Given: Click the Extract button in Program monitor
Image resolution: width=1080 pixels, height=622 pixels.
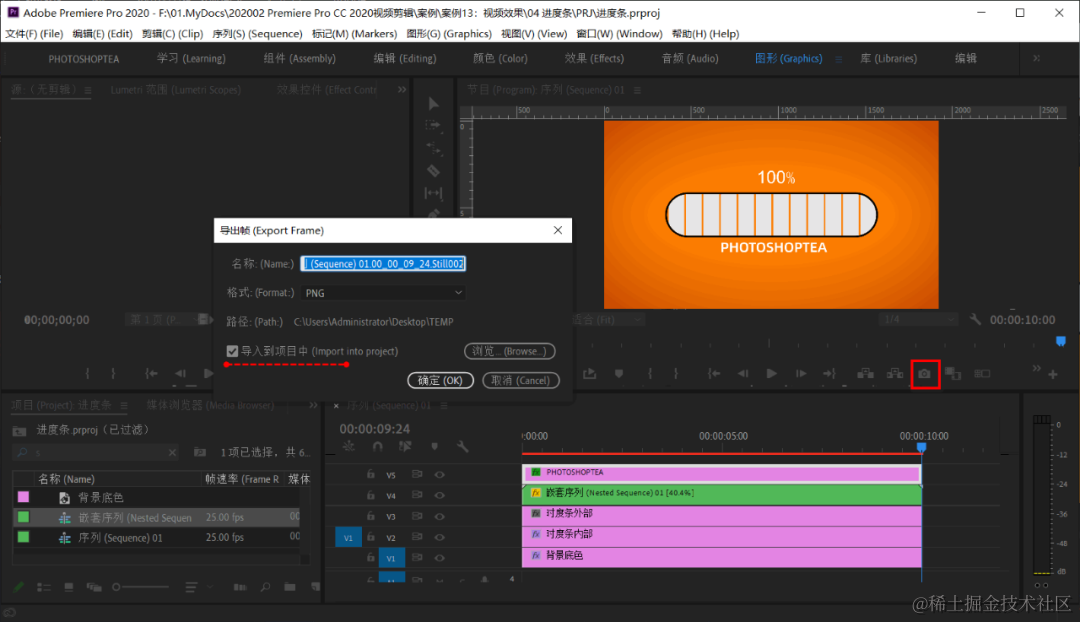Looking at the screenshot, I should tap(895, 373).
